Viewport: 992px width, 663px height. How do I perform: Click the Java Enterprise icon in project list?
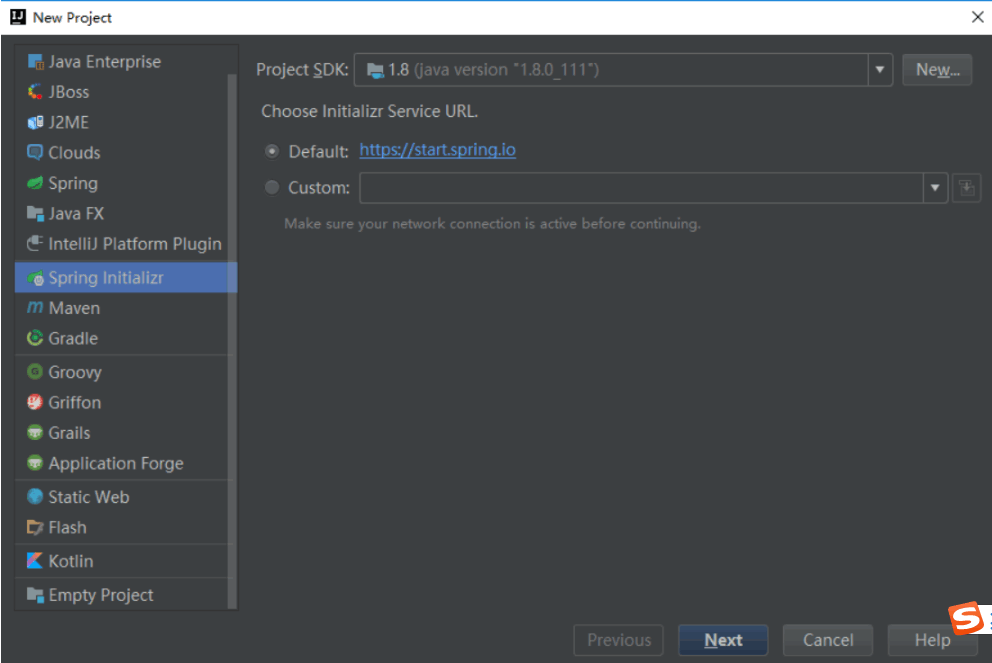pyautogui.click(x=35, y=62)
